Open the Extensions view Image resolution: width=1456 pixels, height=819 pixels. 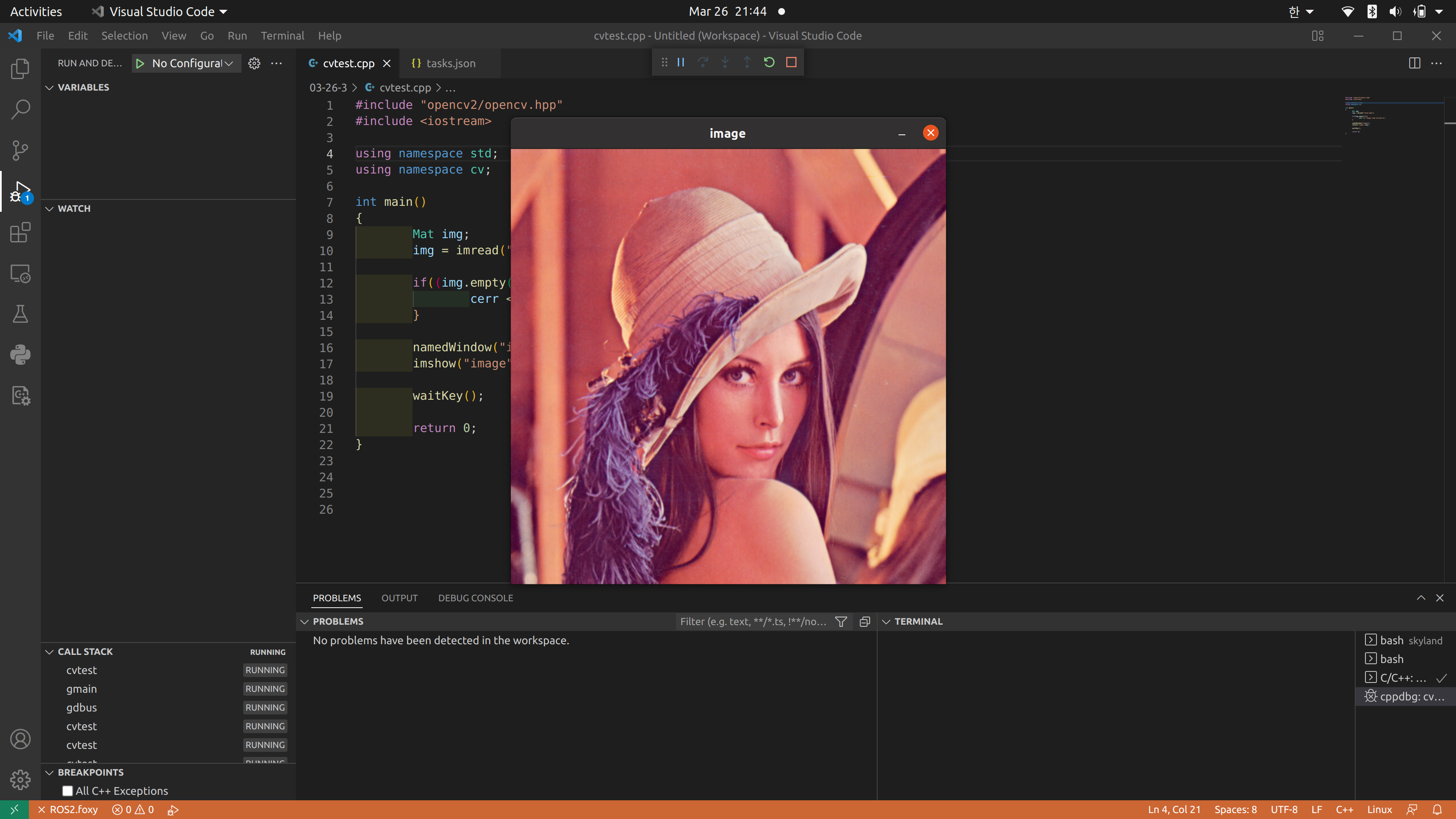pos(20,232)
